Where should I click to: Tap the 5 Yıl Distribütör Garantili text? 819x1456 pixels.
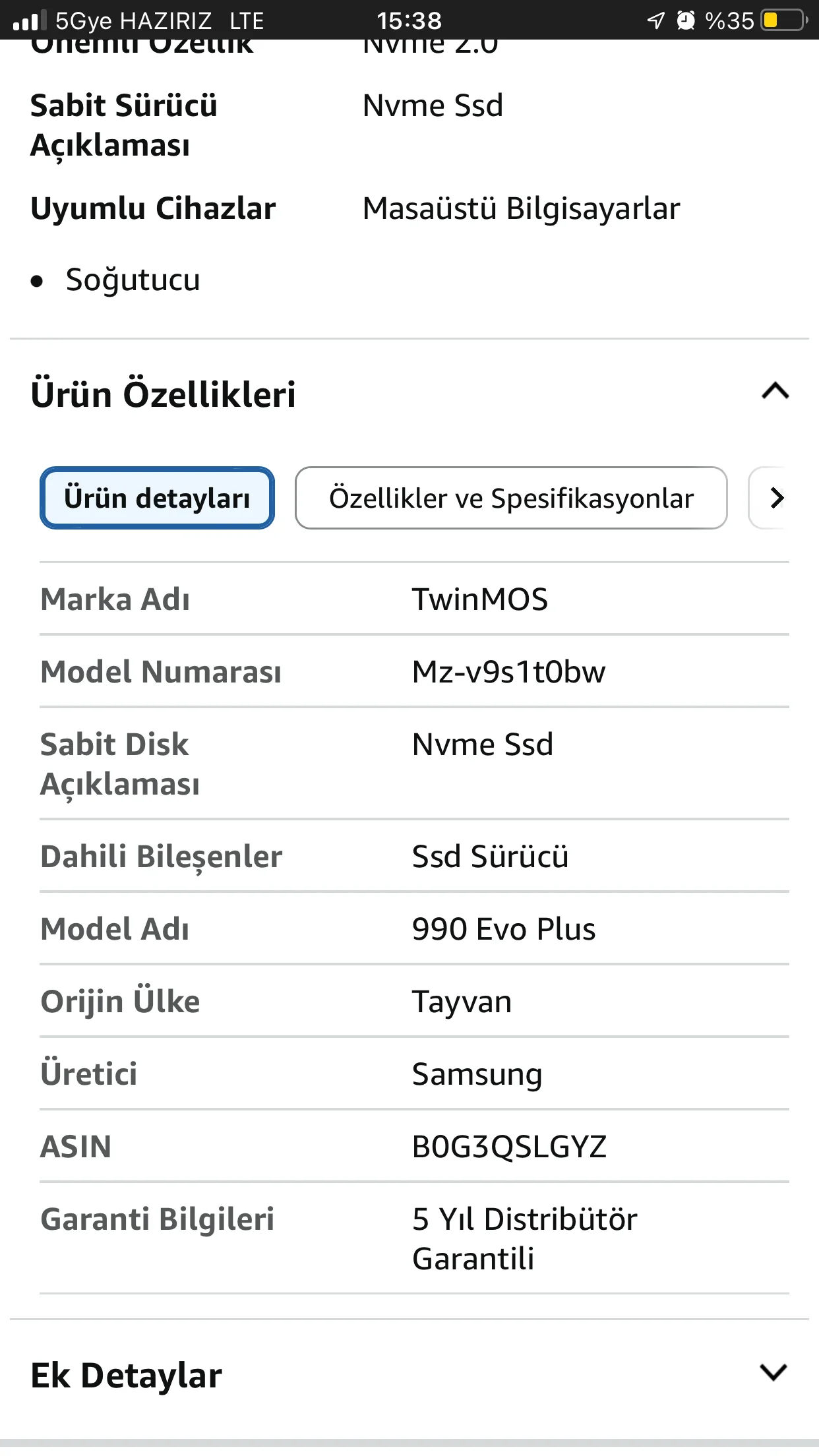(524, 1238)
